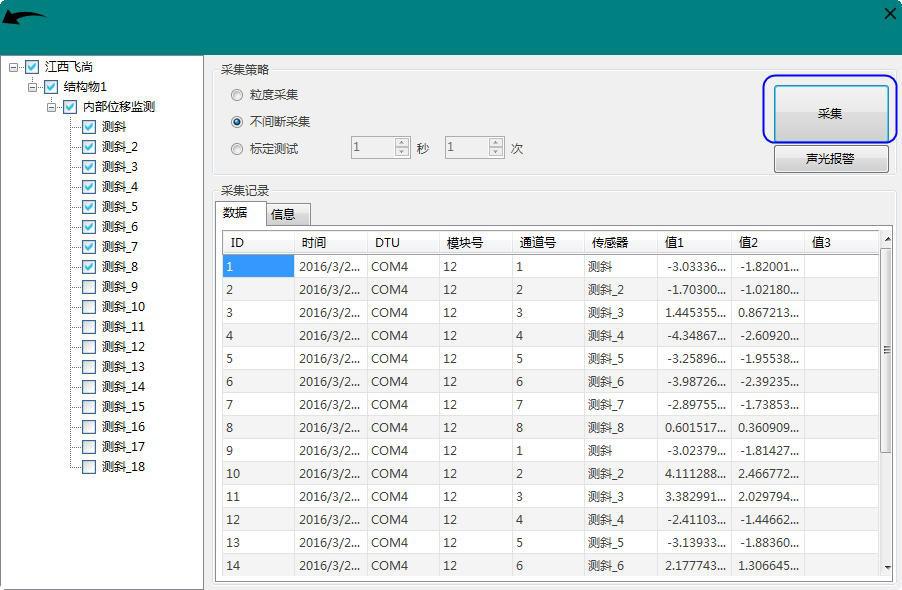Sort by the 时间 column header
Viewport: 902px width, 590px height.
[331, 243]
